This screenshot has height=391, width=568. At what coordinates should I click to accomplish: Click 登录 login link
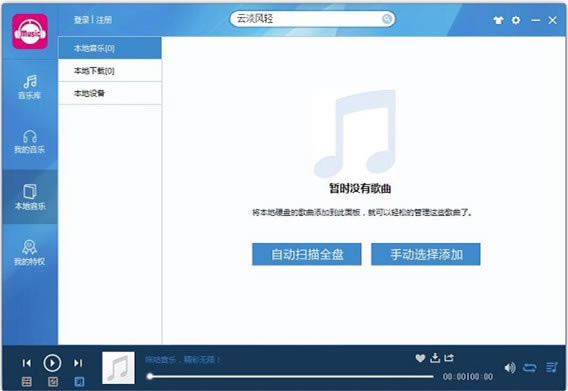point(81,20)
